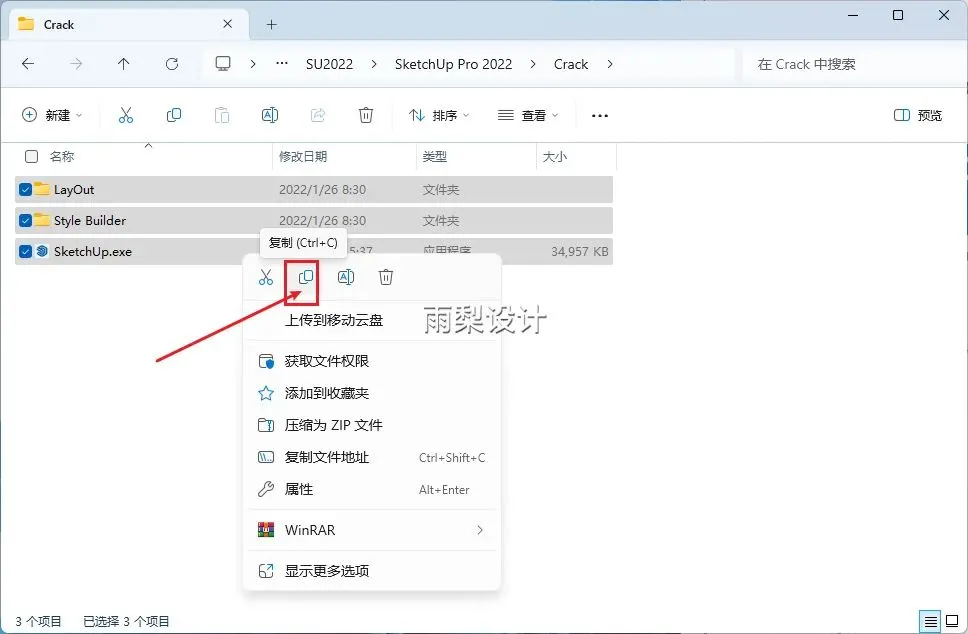Click the Share icon in the toolbar

click(x=318, y=115)
